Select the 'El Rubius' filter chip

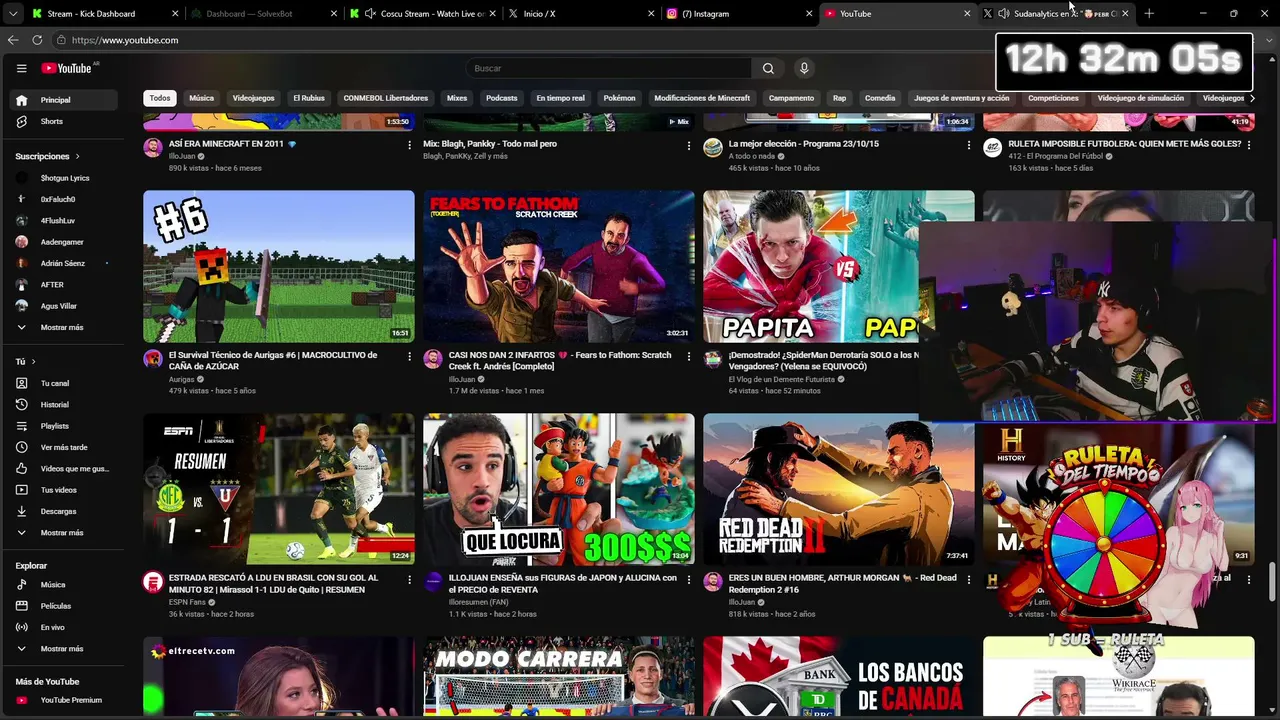309,98
